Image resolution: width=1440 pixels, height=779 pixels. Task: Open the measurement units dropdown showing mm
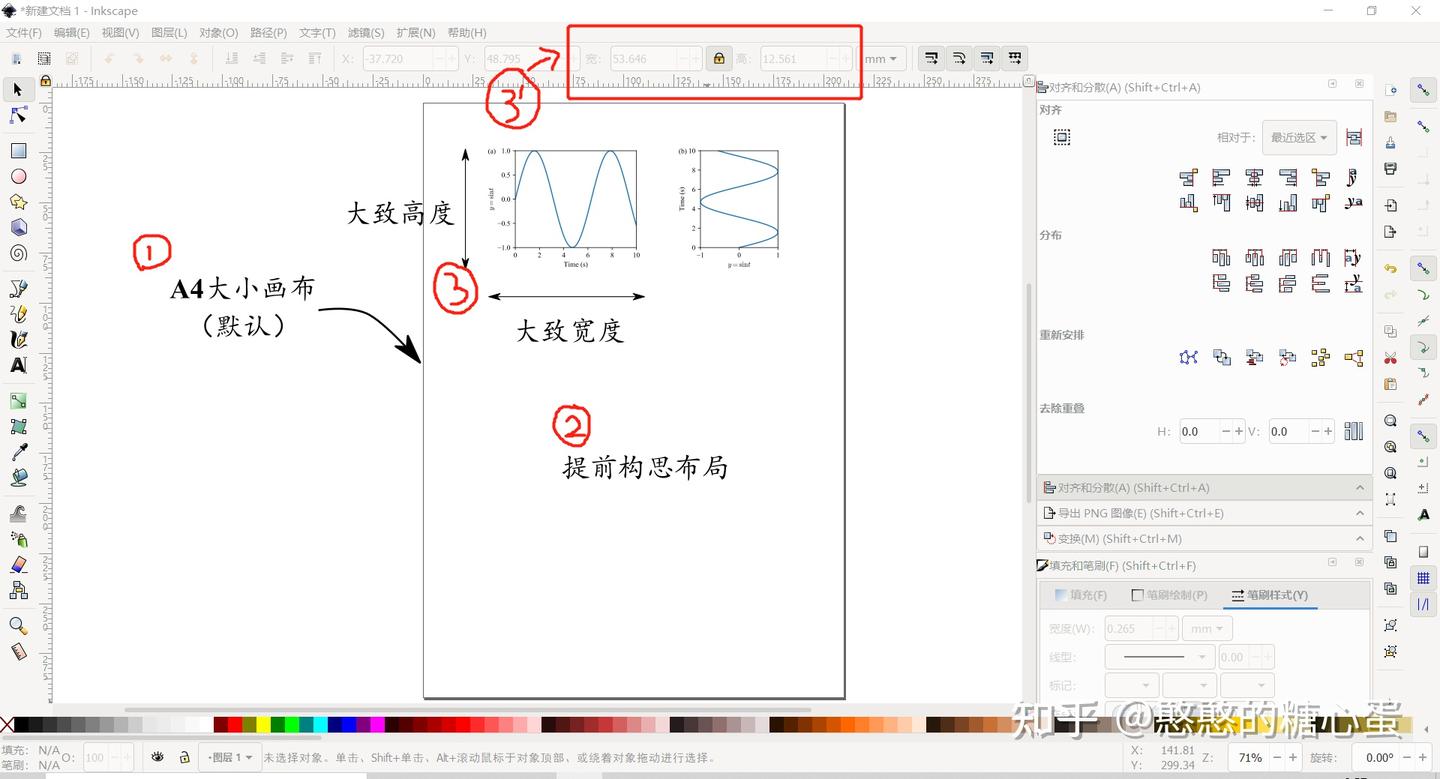[880, 58]
